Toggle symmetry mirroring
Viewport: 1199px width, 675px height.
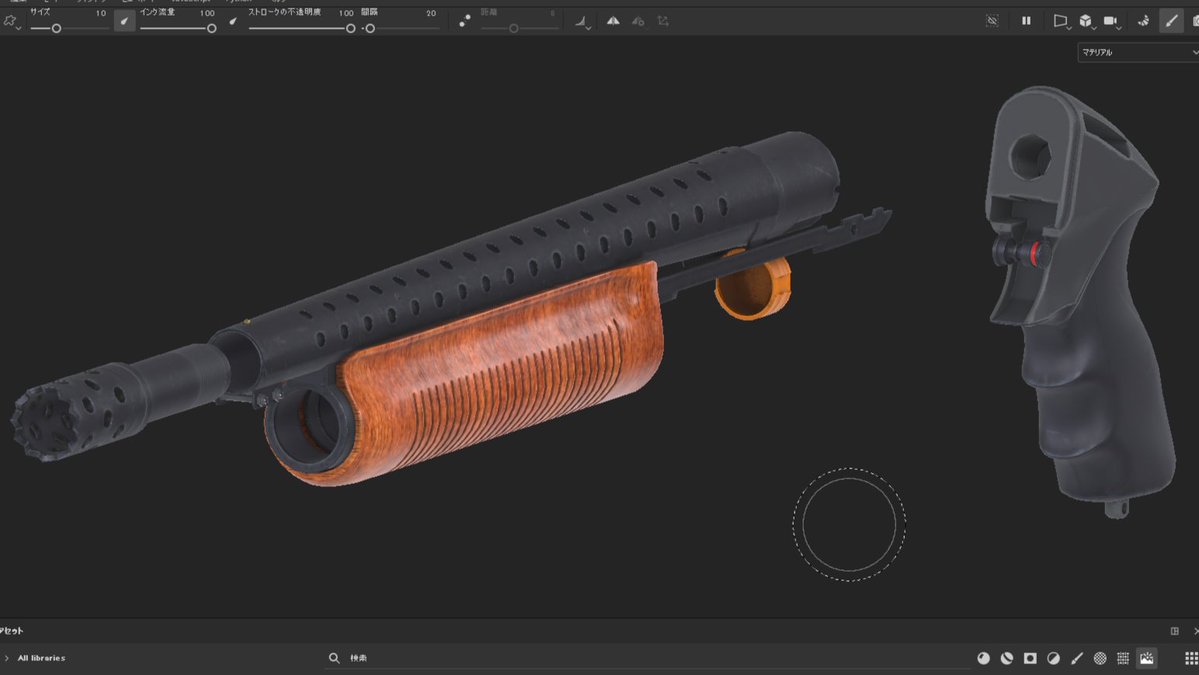pyautogui.click(x=613, y=21)
